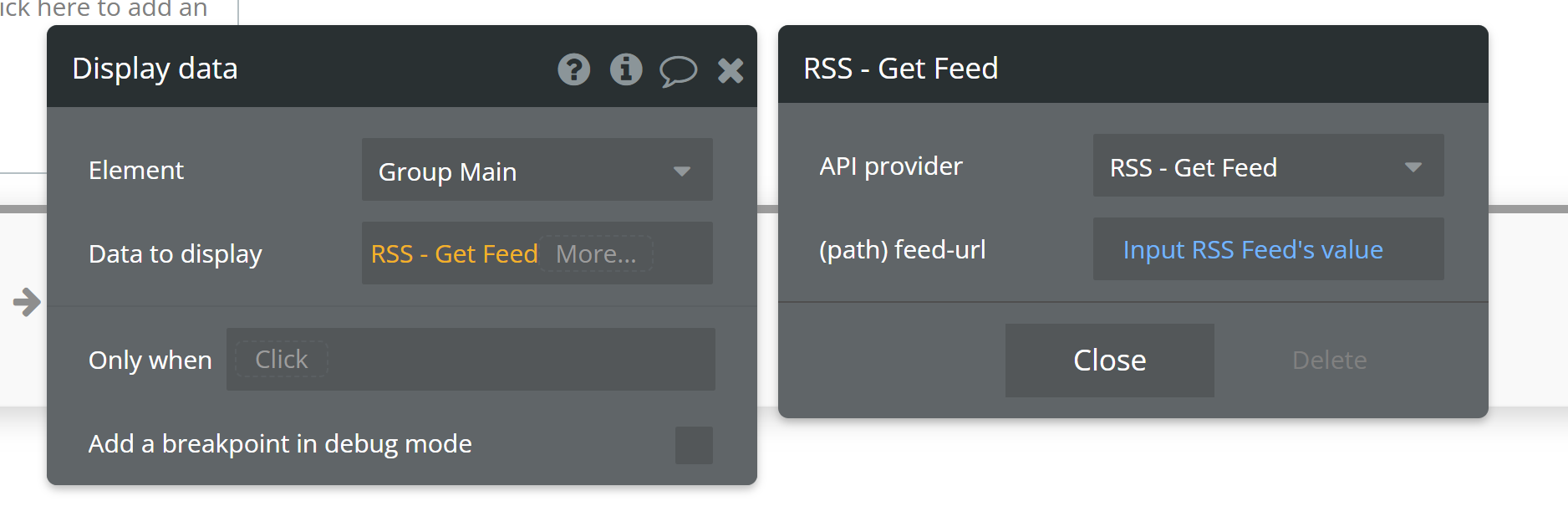
Task: Click the Delete button
Action: [x=1329, y=361]
